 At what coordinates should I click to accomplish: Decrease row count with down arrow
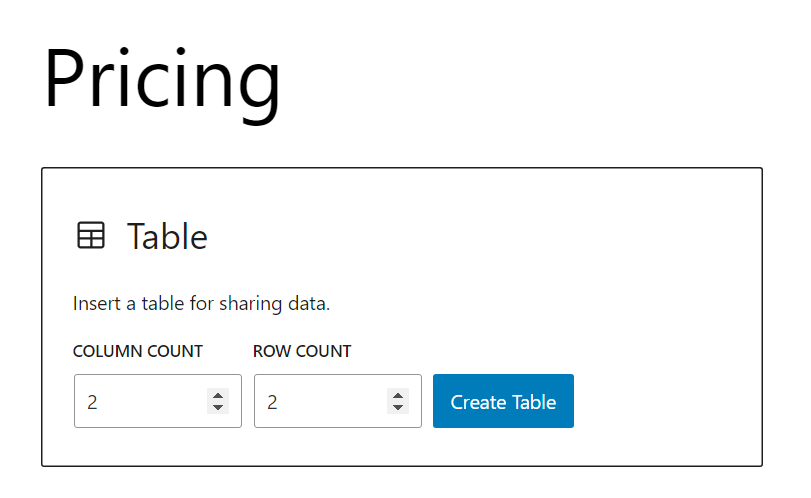click(398, 407)
